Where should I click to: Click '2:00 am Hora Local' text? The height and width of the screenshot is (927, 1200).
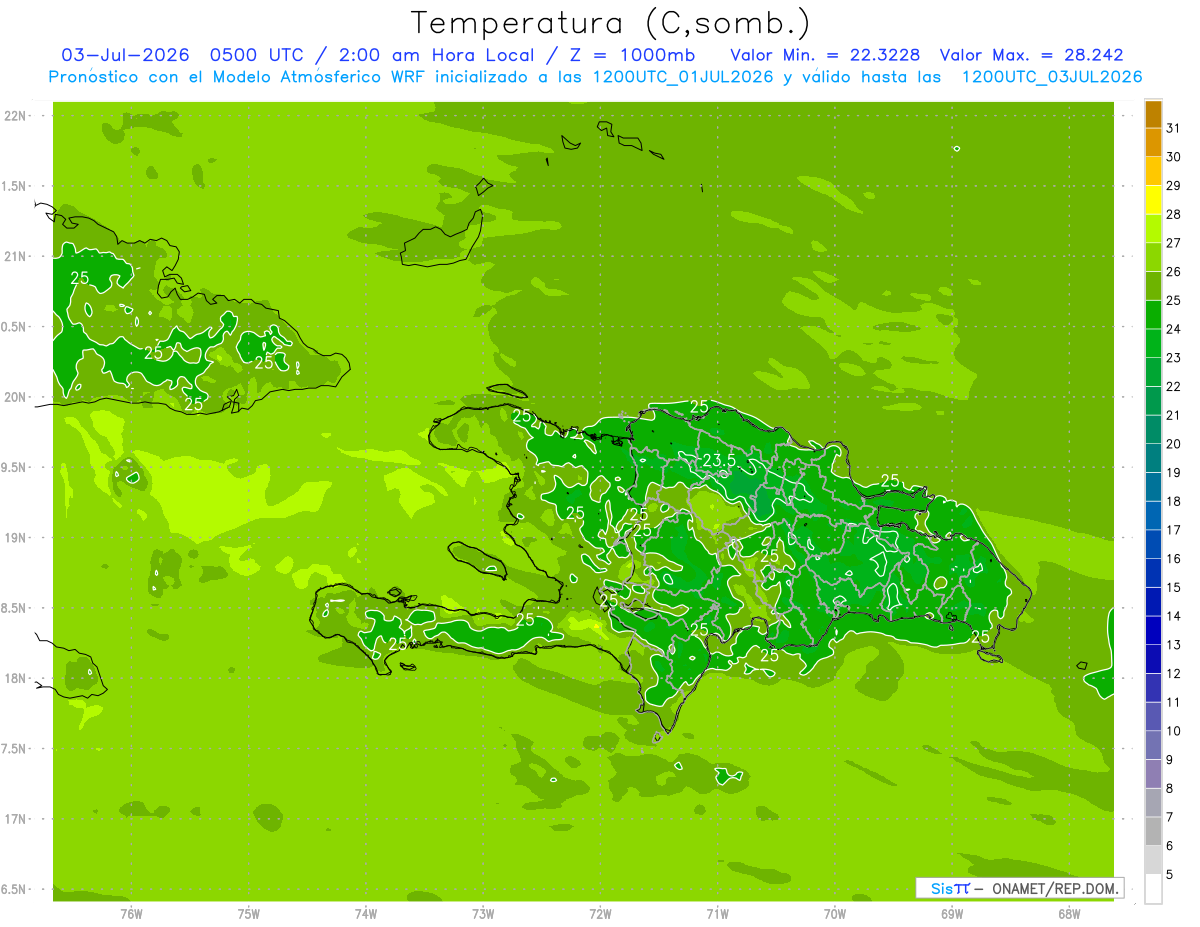click(437, 55)
